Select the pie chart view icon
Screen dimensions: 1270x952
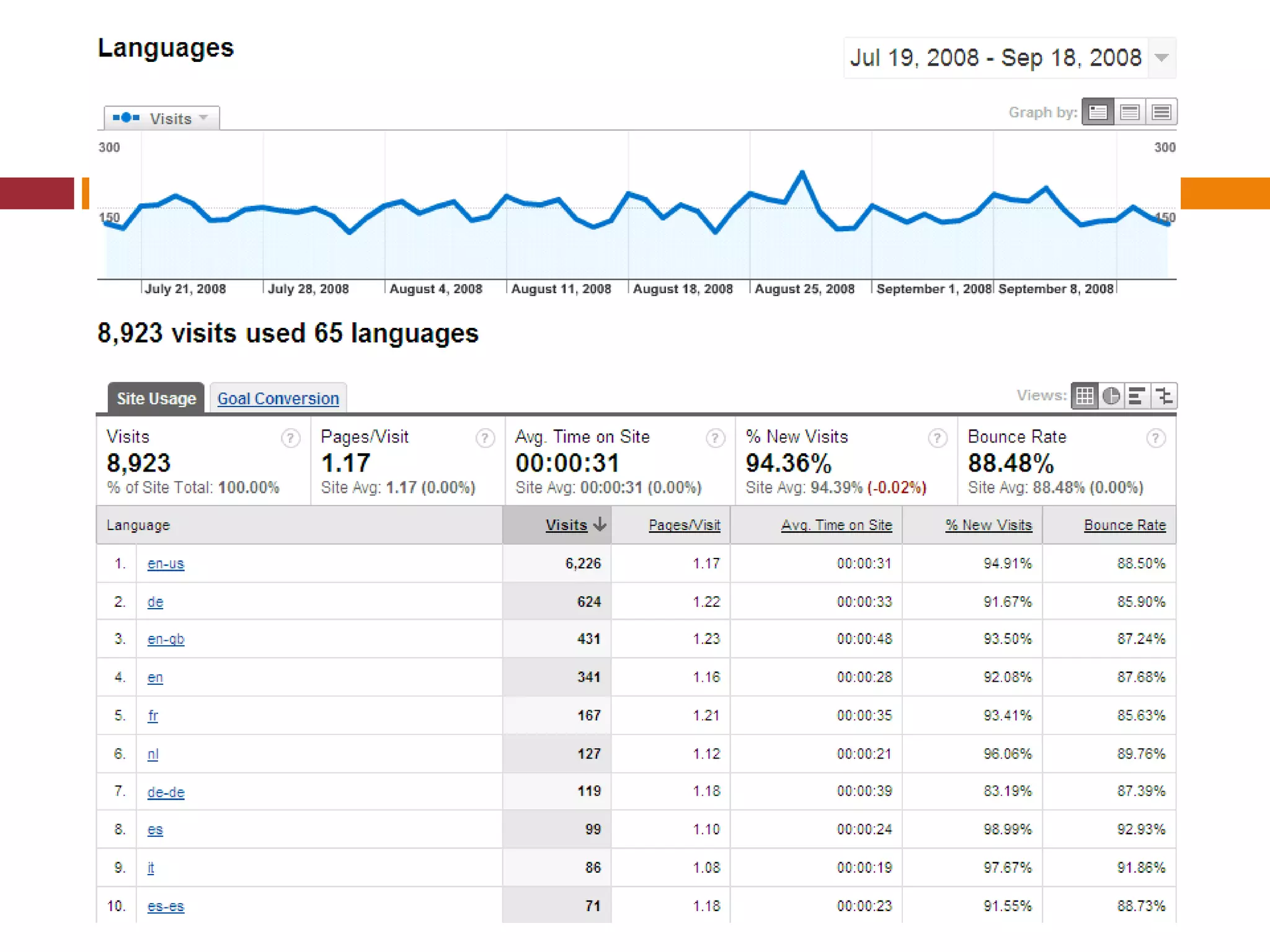(x=1111, y=395)
